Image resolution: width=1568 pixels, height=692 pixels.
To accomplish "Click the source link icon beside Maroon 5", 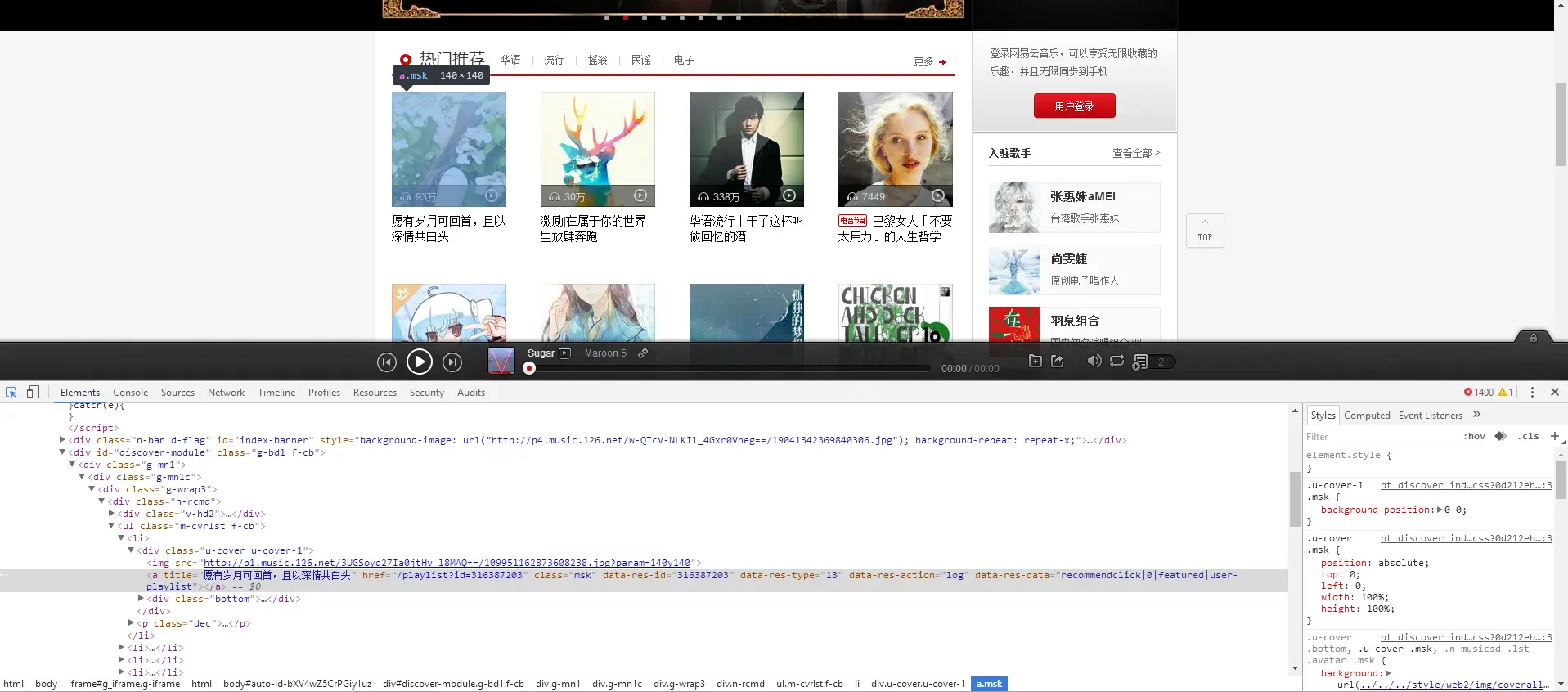I will click(x=643, y=353).
